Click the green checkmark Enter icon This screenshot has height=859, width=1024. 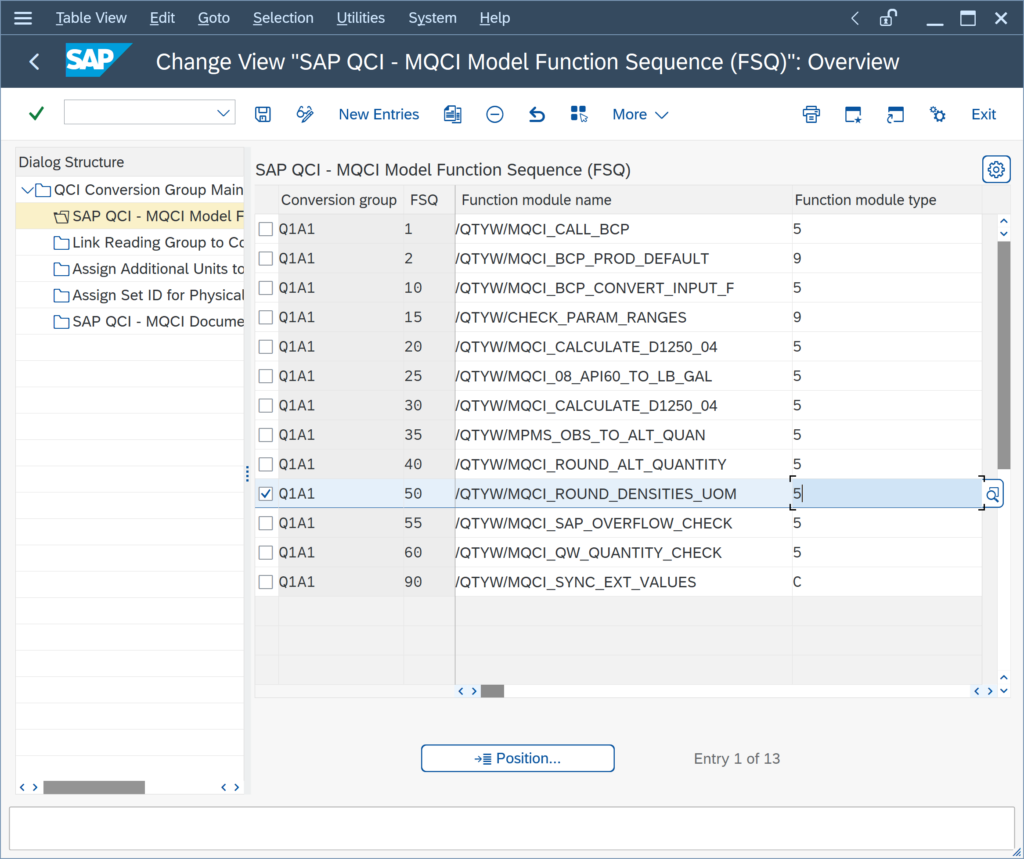tap(37, 114)
